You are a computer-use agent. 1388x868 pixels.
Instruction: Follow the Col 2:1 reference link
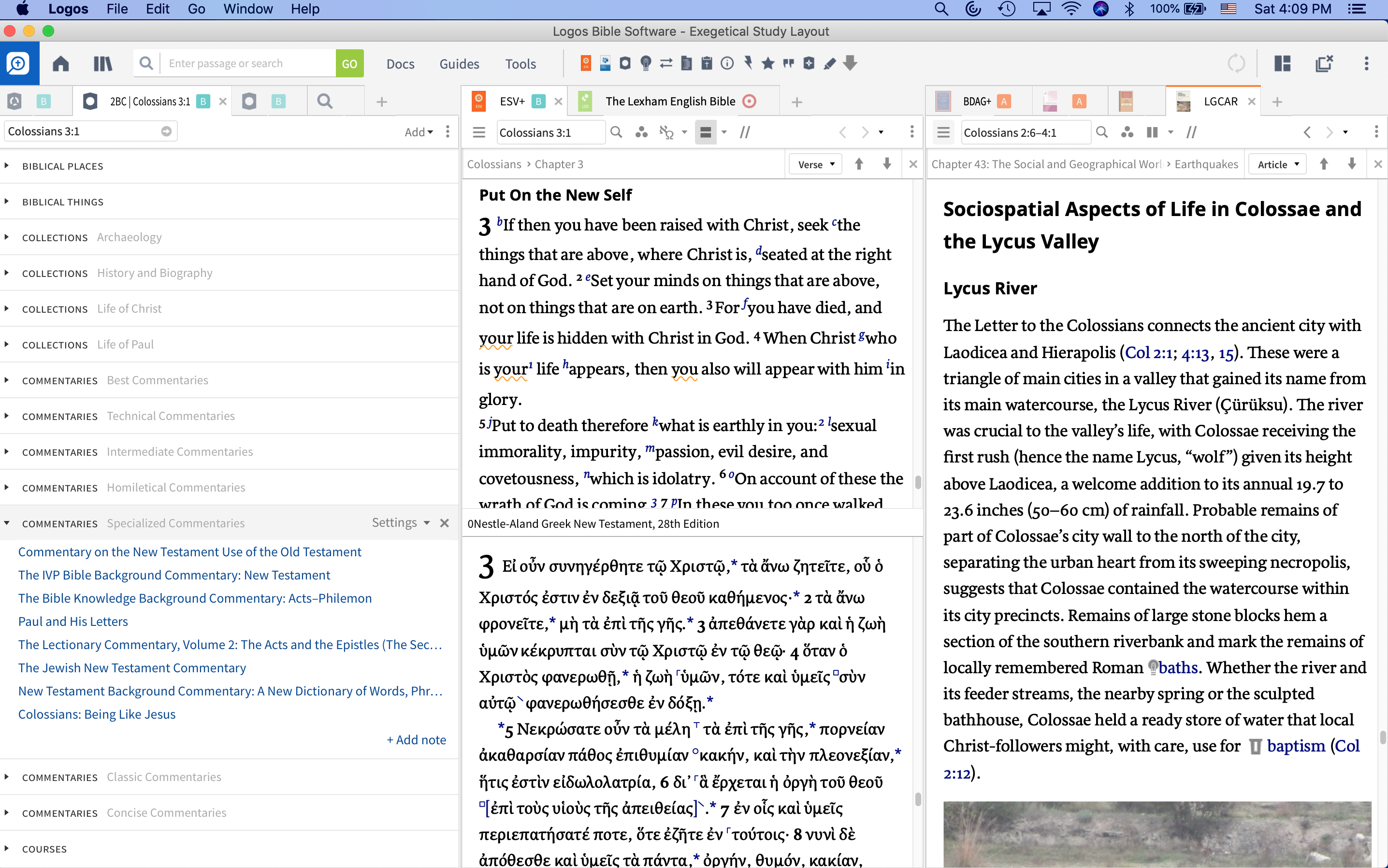(1148, 352)
